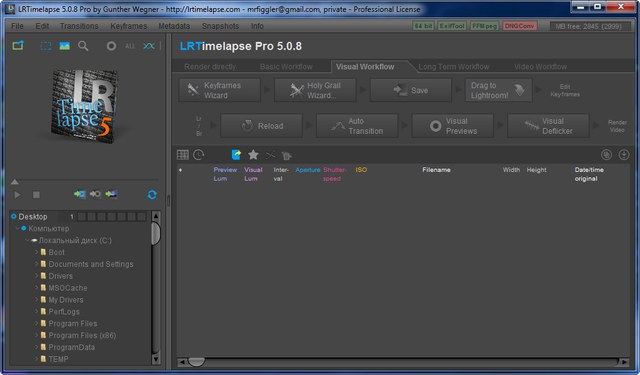Click the Reload button
This screenshot has height=375, width=640.
[x=261, y=126]
